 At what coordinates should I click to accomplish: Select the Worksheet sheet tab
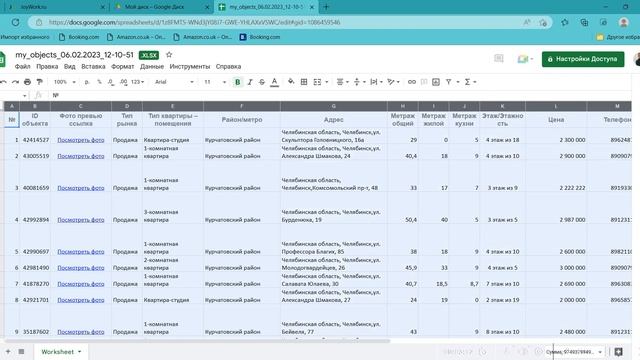pyautogui.click(x=61, y=352)
